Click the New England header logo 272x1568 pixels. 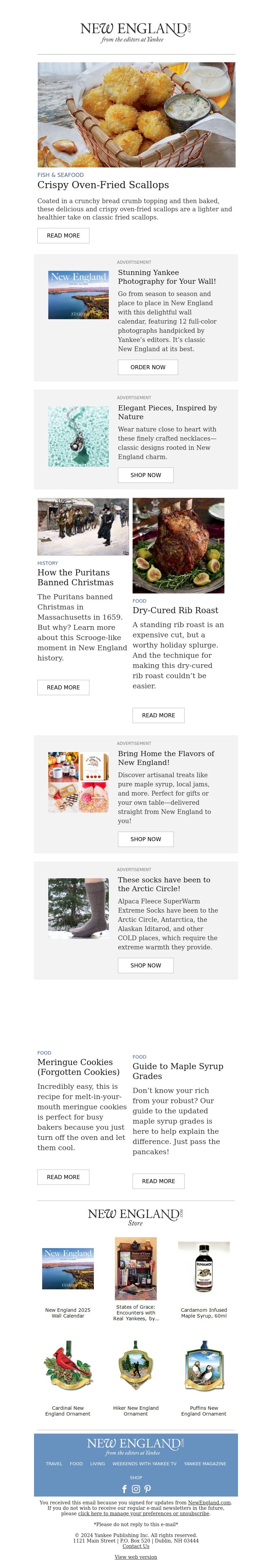point(136,32)
